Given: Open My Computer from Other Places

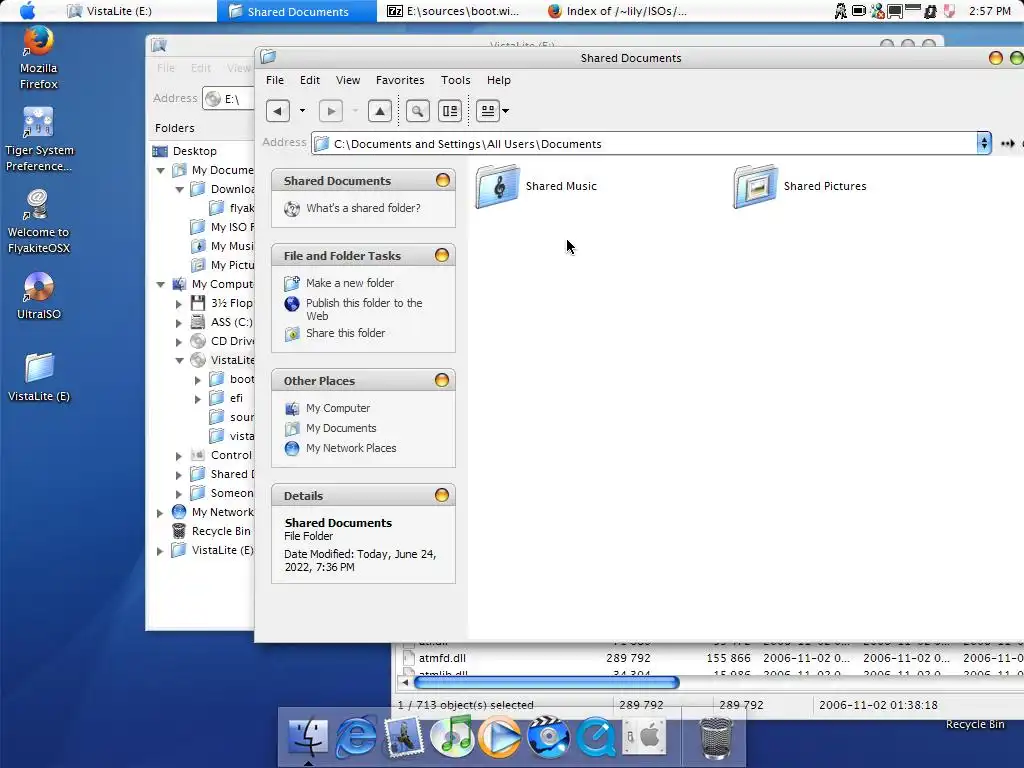Looking at the screenshot, I should coord(338,408).
